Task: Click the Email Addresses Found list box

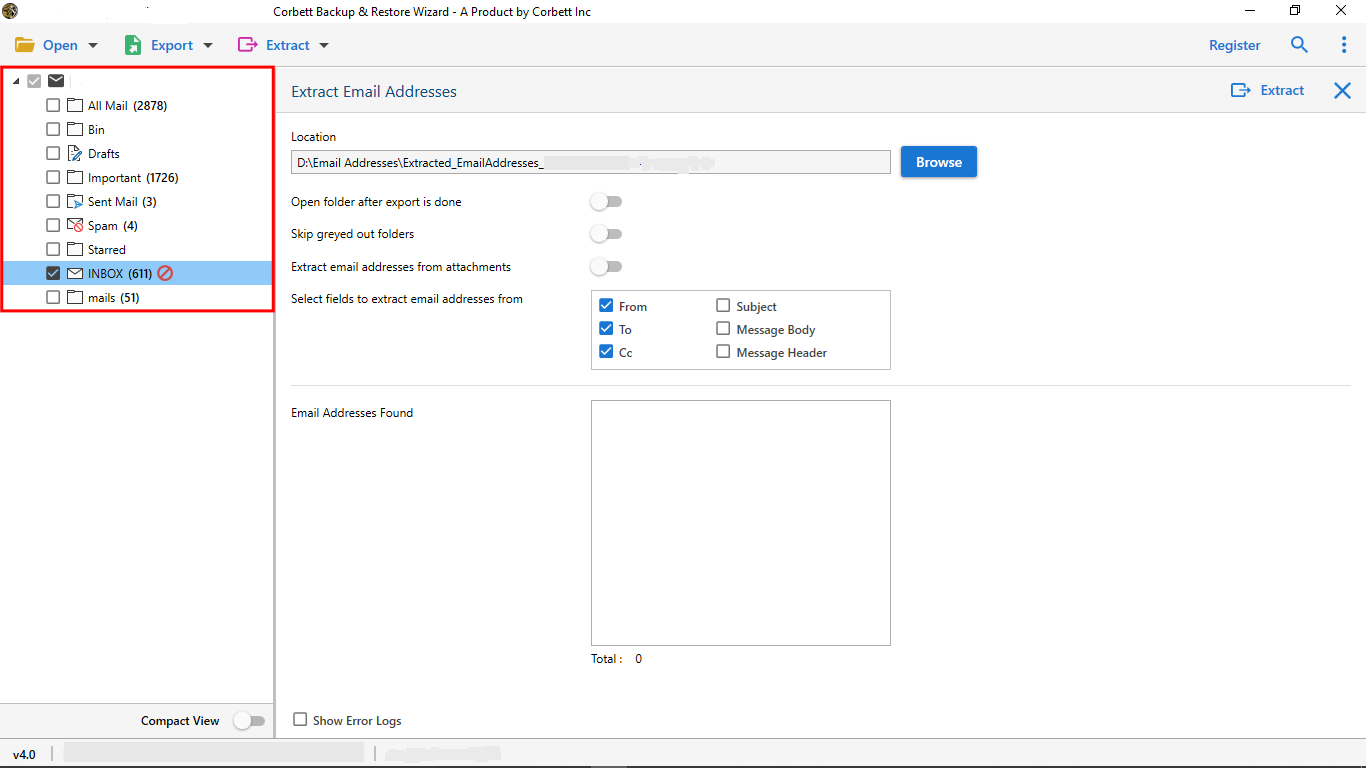Action: (x=741, y=523)
